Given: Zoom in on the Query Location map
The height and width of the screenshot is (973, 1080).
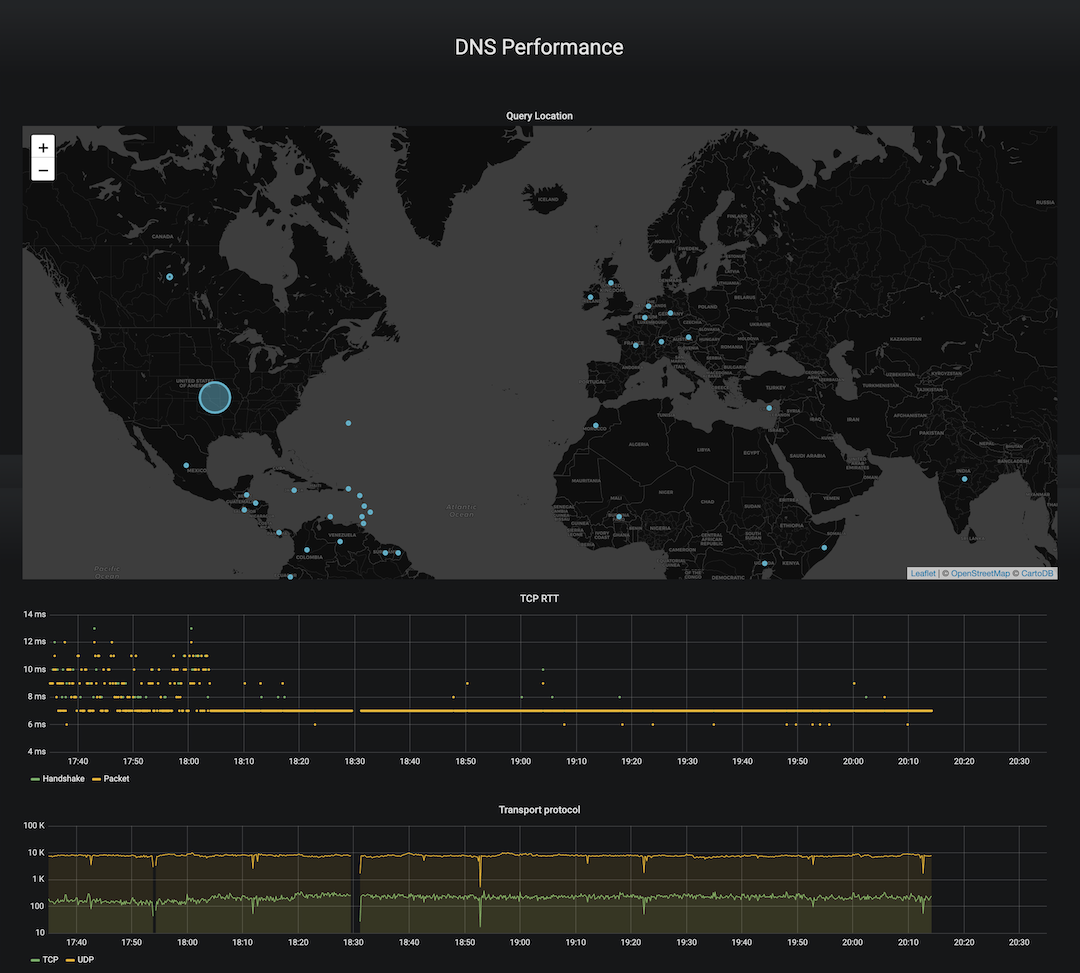Looking at the screenshot, I should point(43,147).
